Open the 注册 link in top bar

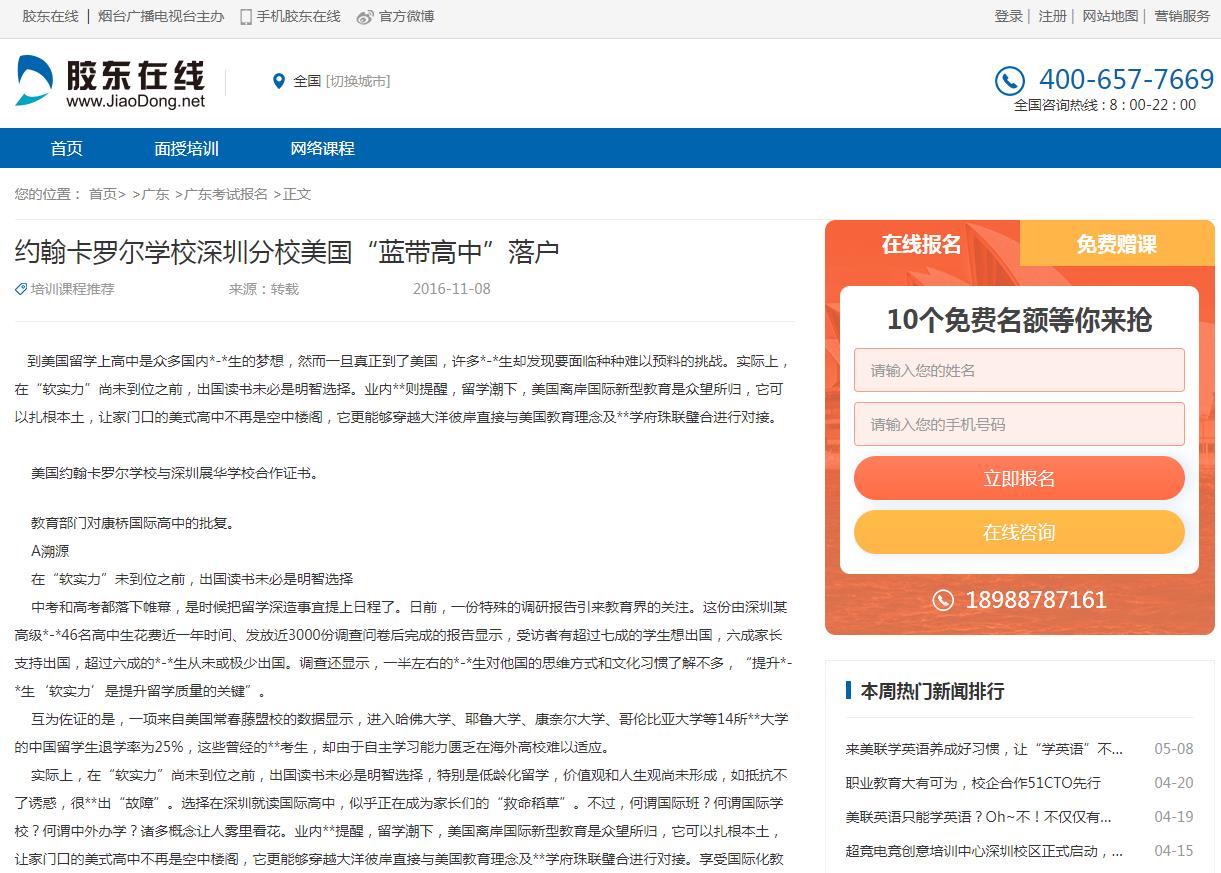[x=1053, y=16]
